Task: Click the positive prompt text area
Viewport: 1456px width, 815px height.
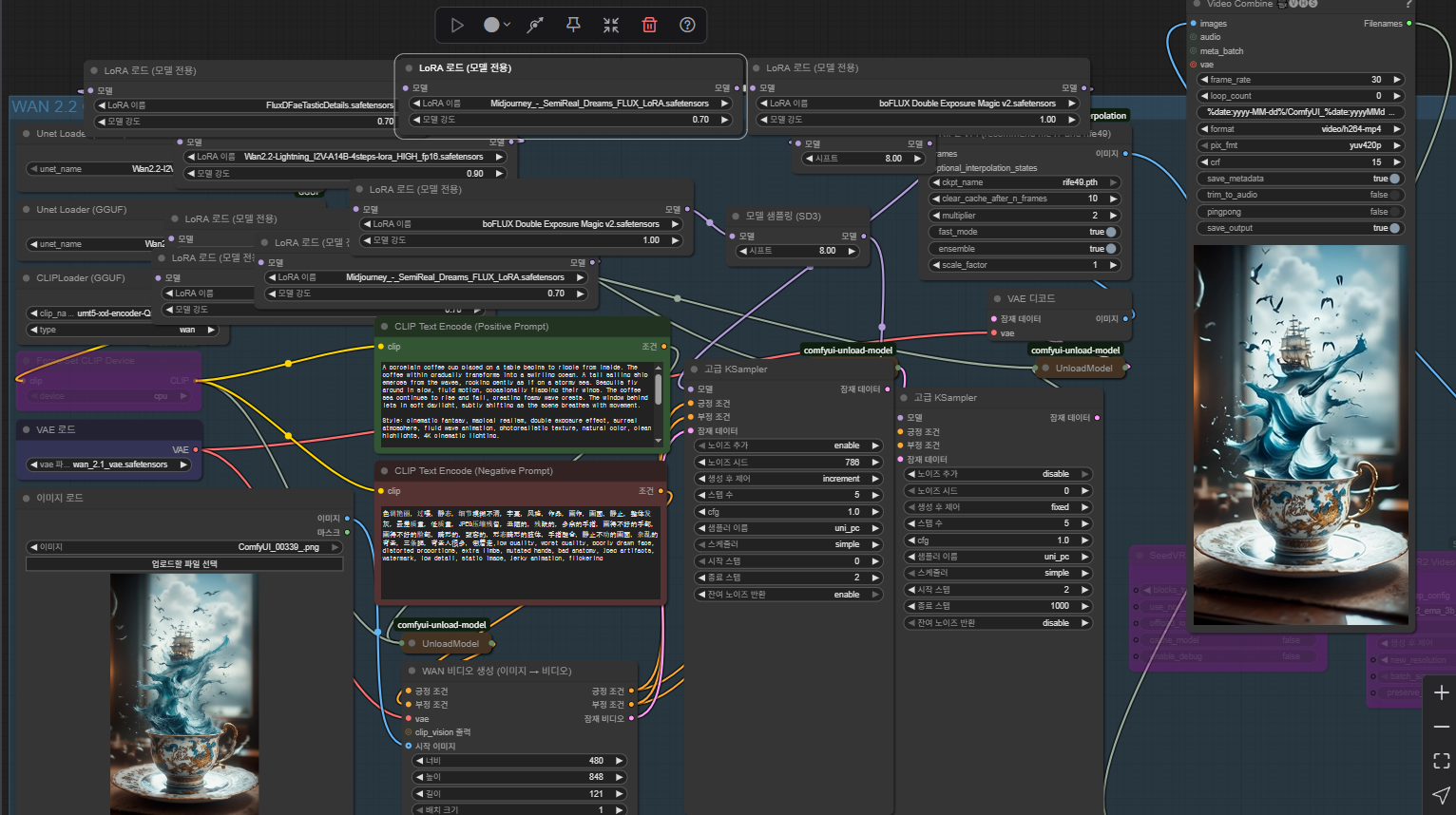Action: (x=516, y=402)
